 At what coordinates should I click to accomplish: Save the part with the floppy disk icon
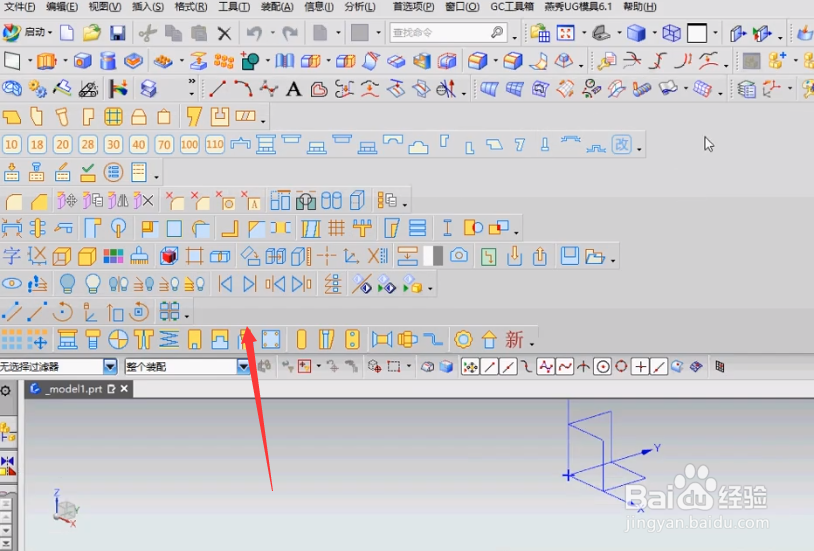coord(118,33)
